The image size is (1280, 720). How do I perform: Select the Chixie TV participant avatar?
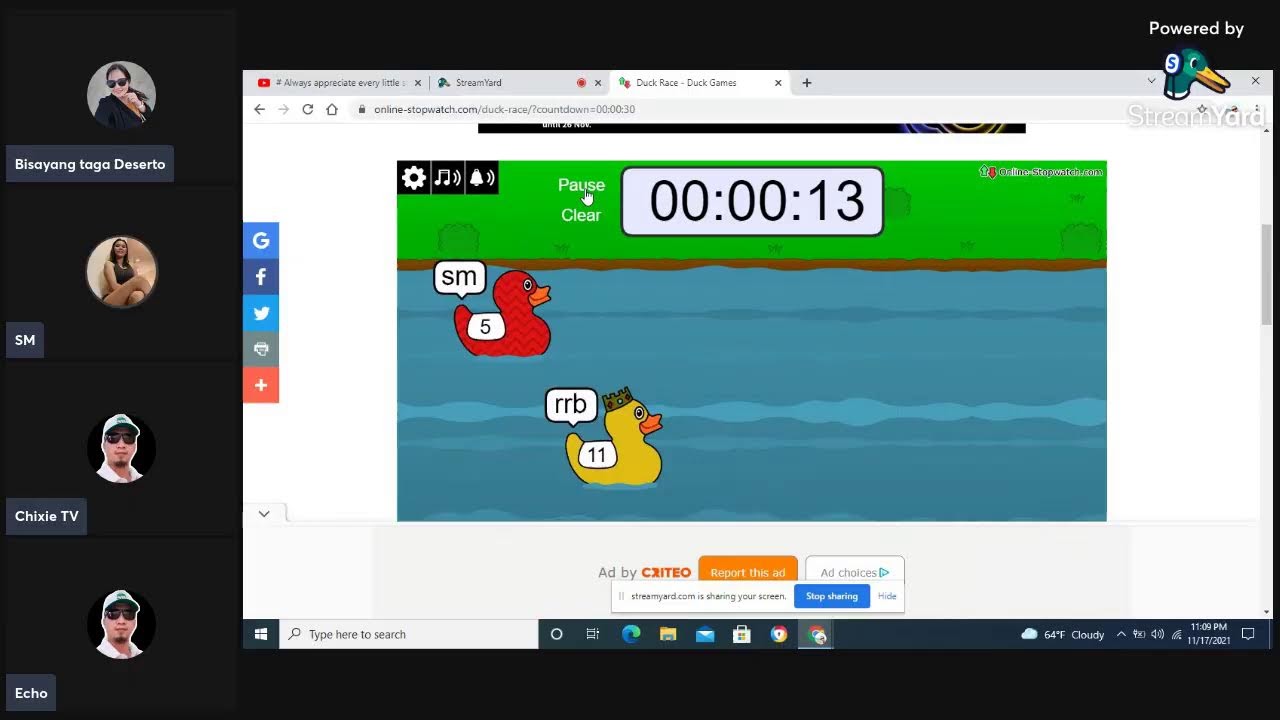[121, 448]
